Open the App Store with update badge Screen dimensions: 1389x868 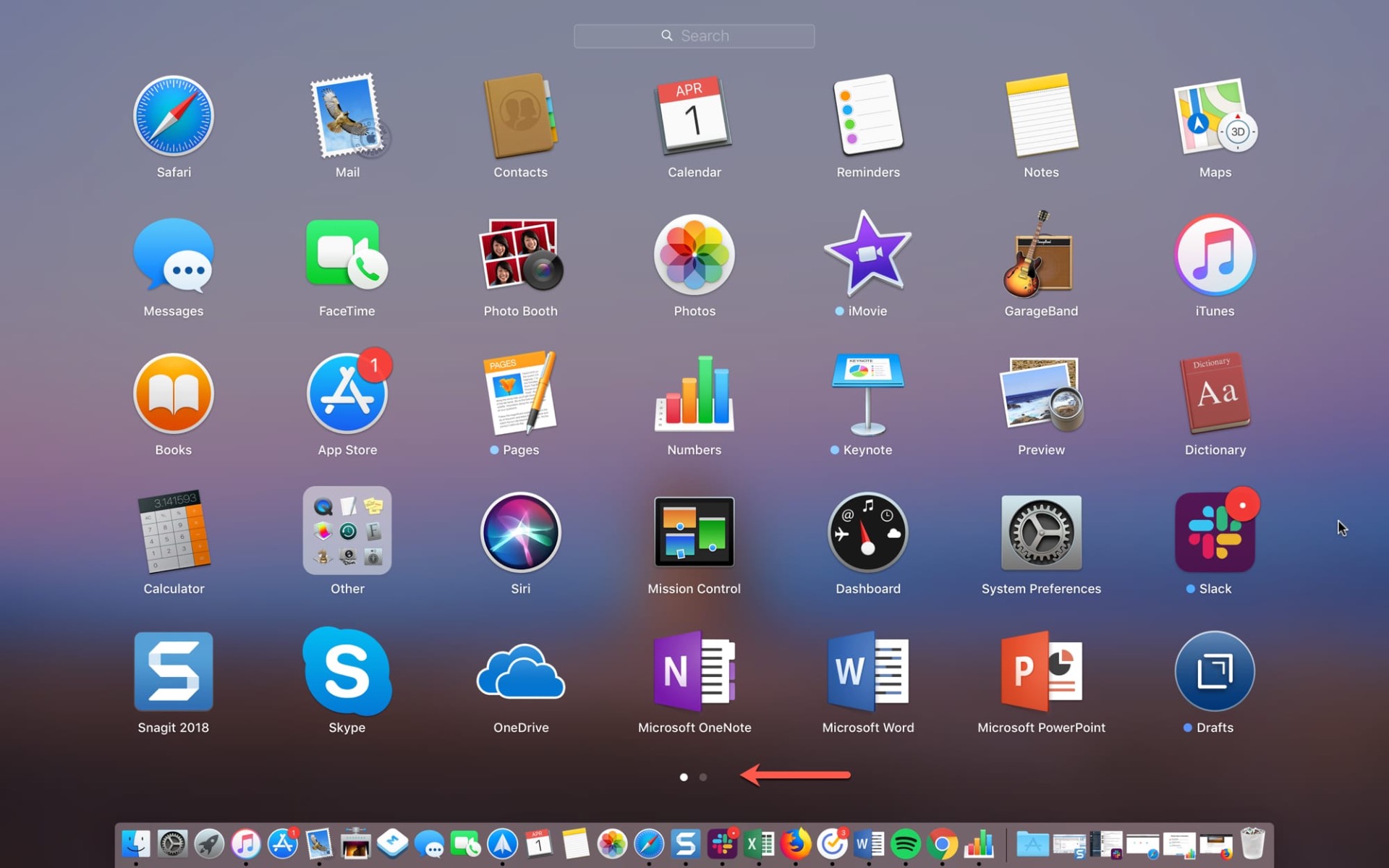pyautogui.click(x=347, y=394)
